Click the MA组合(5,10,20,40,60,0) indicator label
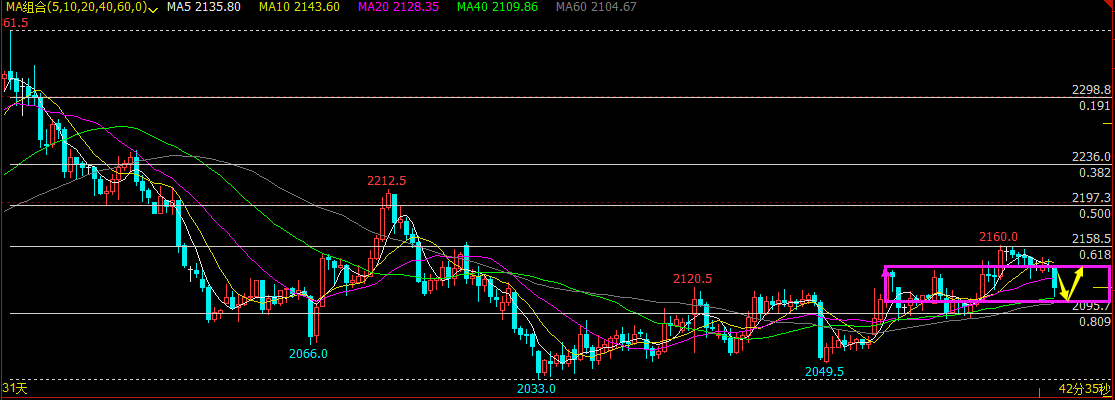This screenshot has height=400, width=1115. click(x=76, y=7)
